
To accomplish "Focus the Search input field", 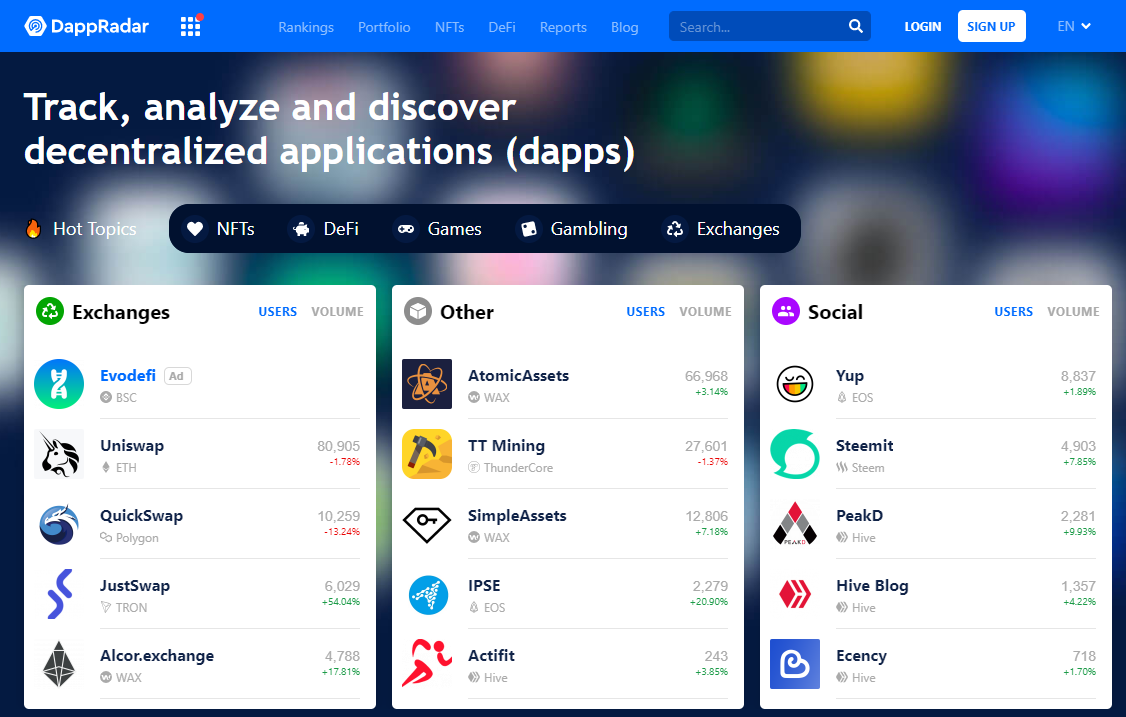I will [x=758, y=27].
